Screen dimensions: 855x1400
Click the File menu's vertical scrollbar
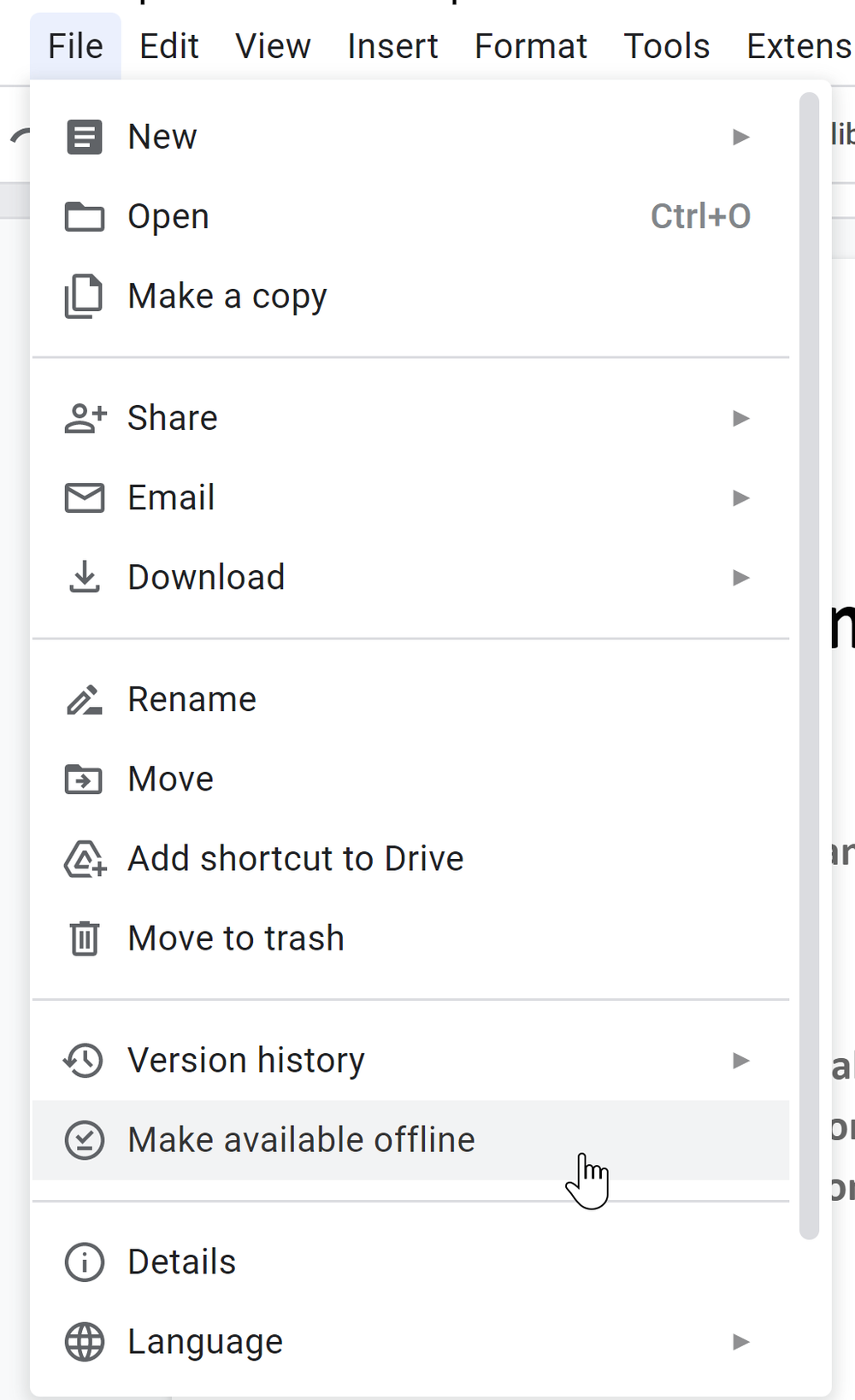coord(809,666)
